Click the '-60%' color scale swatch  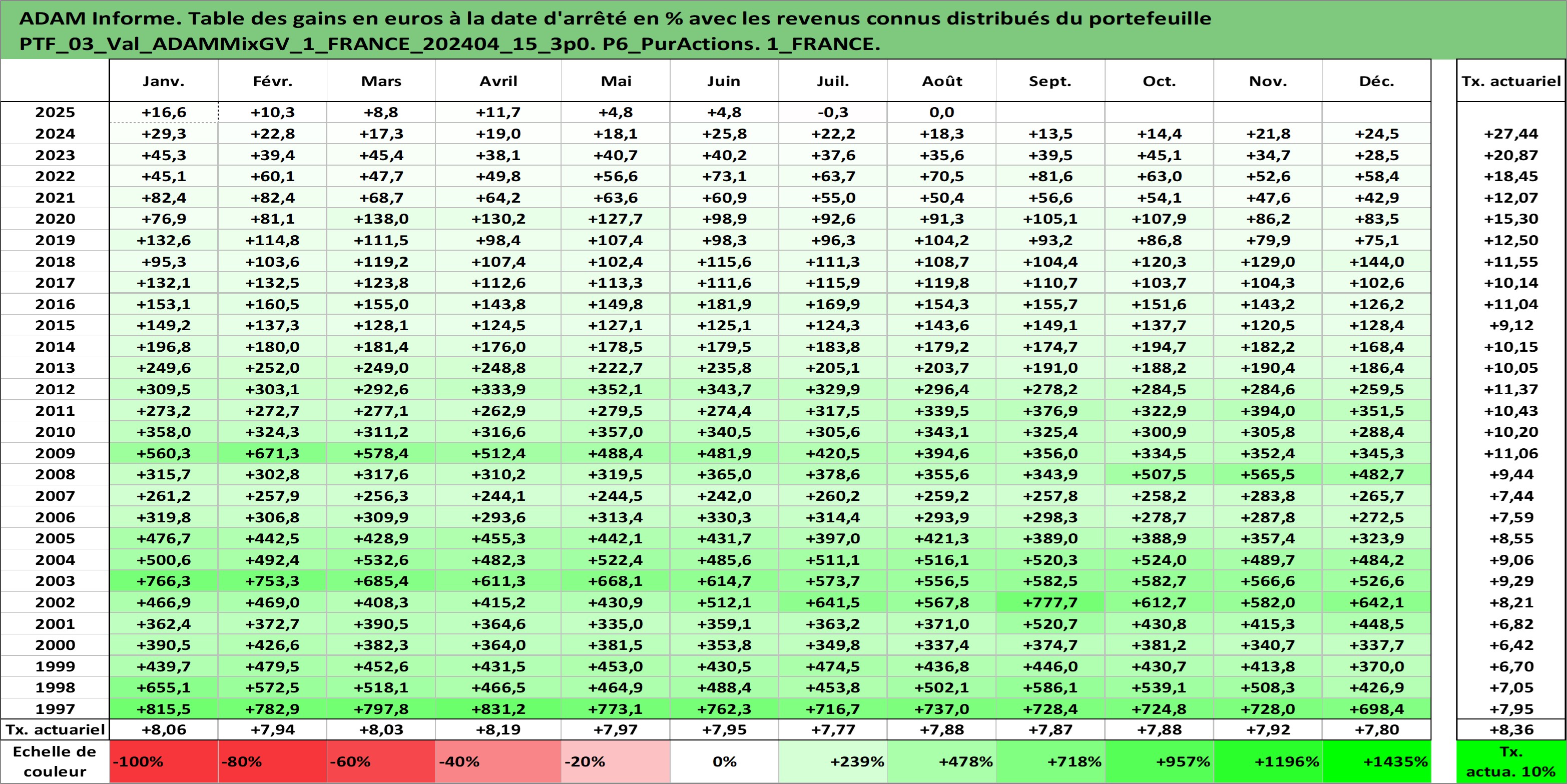coord(381,761)
